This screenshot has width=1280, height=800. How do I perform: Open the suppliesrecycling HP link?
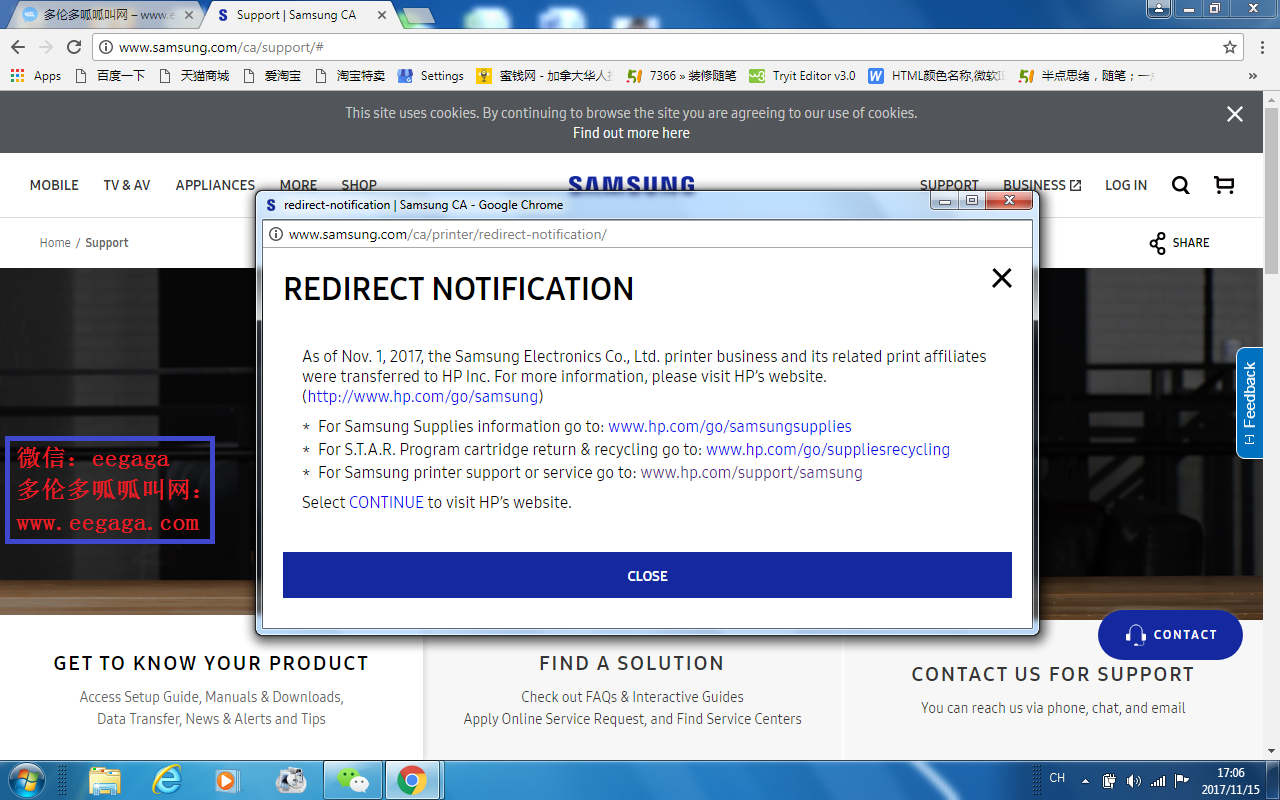click(x=828, y=449)
